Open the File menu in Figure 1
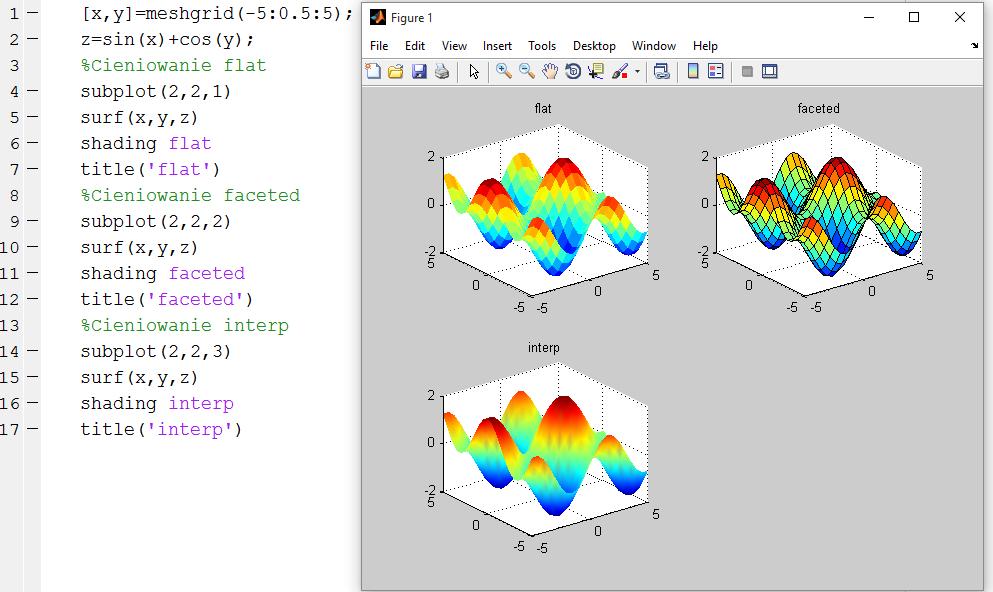The image size is (993, 592). 379,46
